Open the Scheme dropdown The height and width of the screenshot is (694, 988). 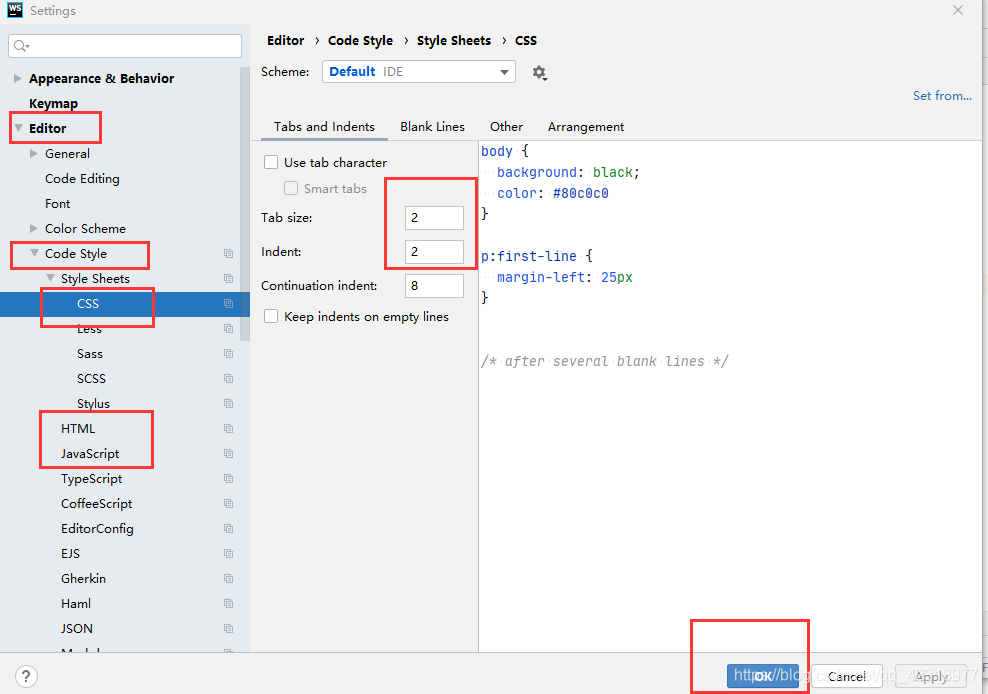pyautogui.click(x=418, y=72)
